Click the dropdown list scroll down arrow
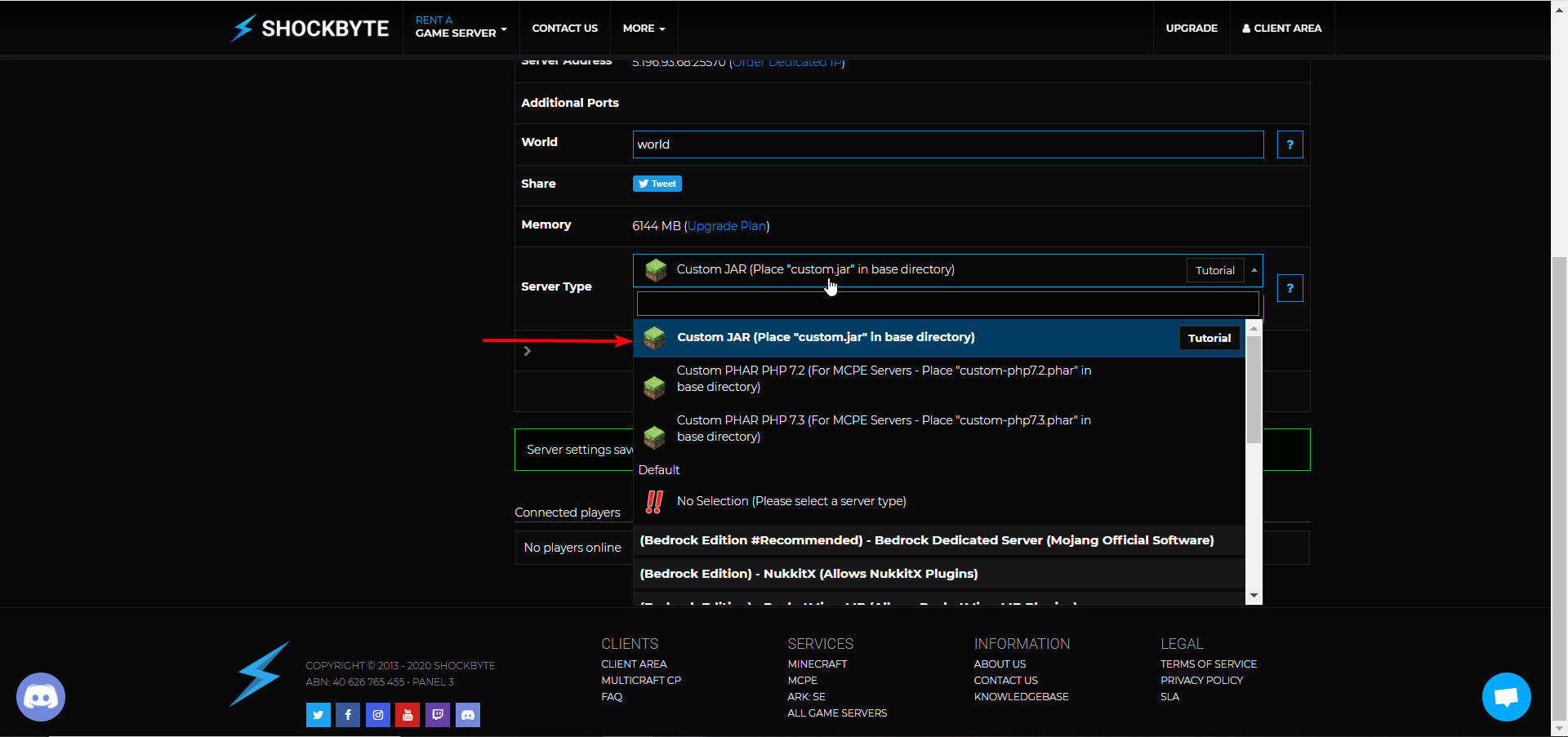 coord(1254,597)
